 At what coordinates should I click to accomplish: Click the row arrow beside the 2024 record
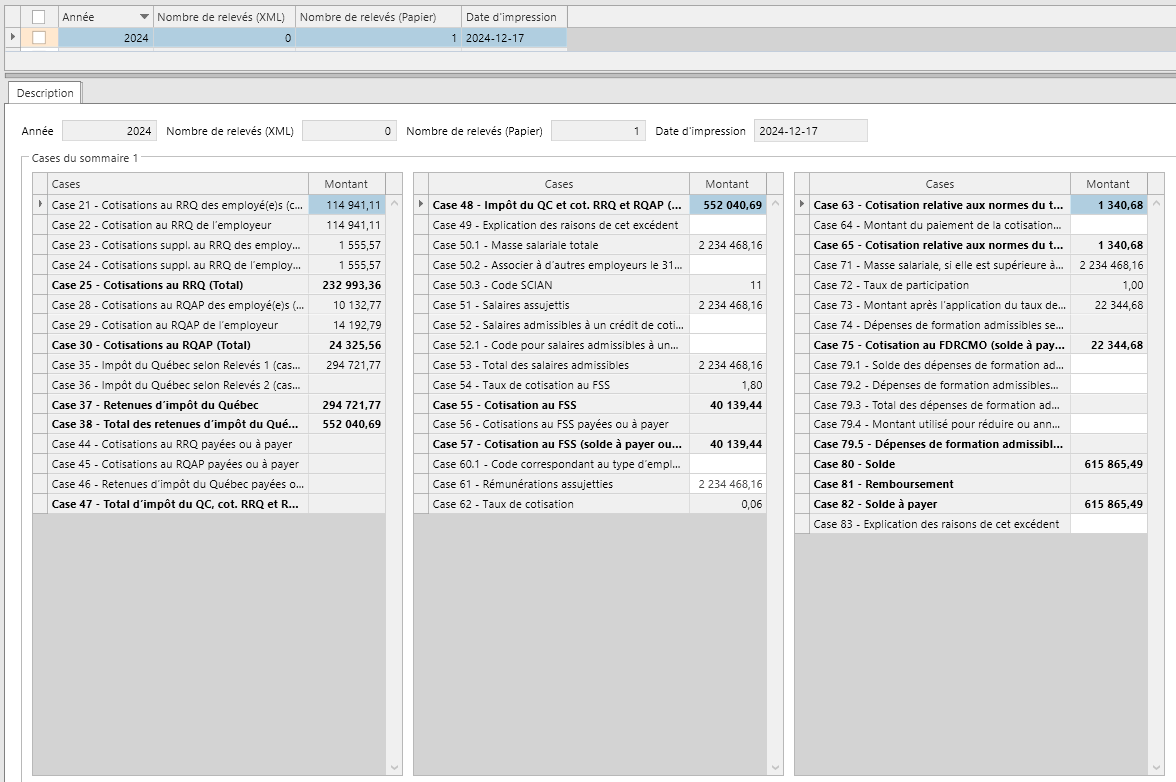[13, 37]
